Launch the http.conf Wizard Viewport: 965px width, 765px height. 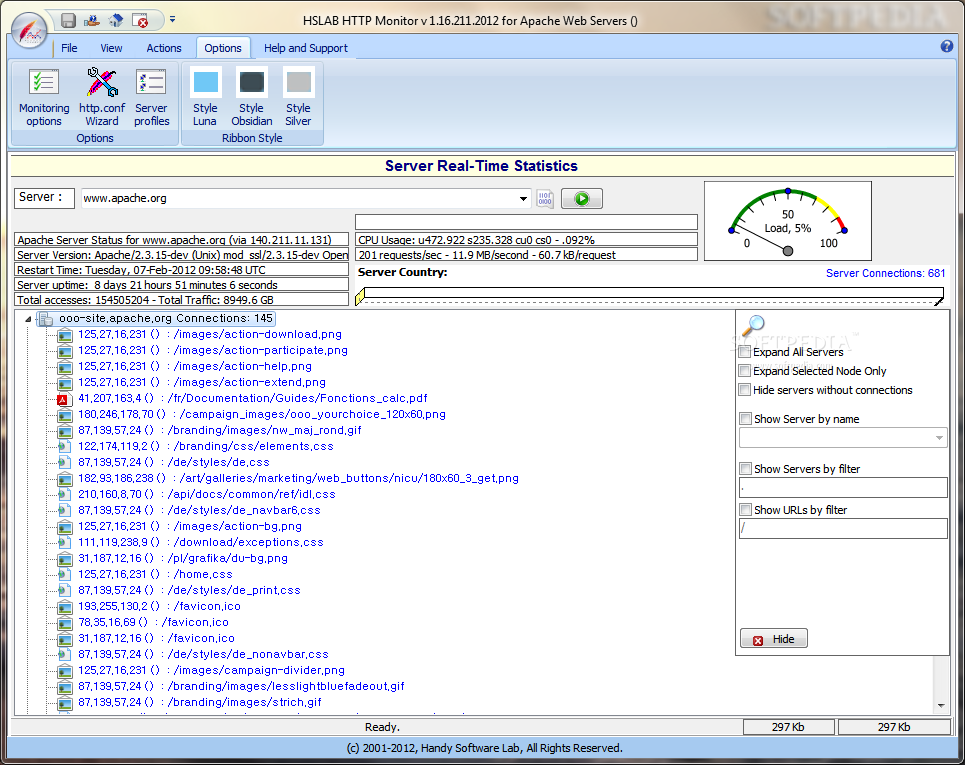point(102,97)
